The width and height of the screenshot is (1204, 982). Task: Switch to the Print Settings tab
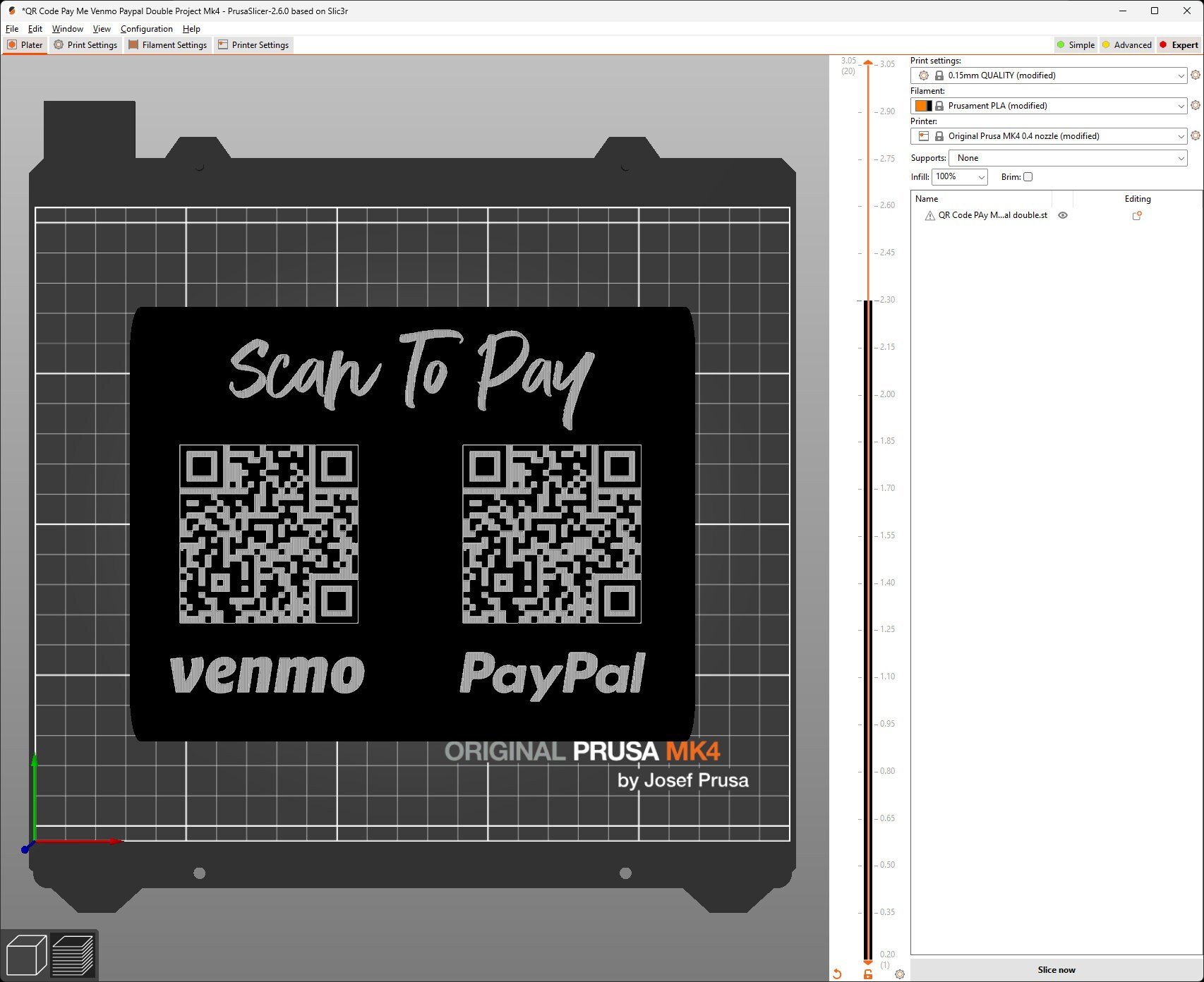pyautogui.click(x=85, y=44)
